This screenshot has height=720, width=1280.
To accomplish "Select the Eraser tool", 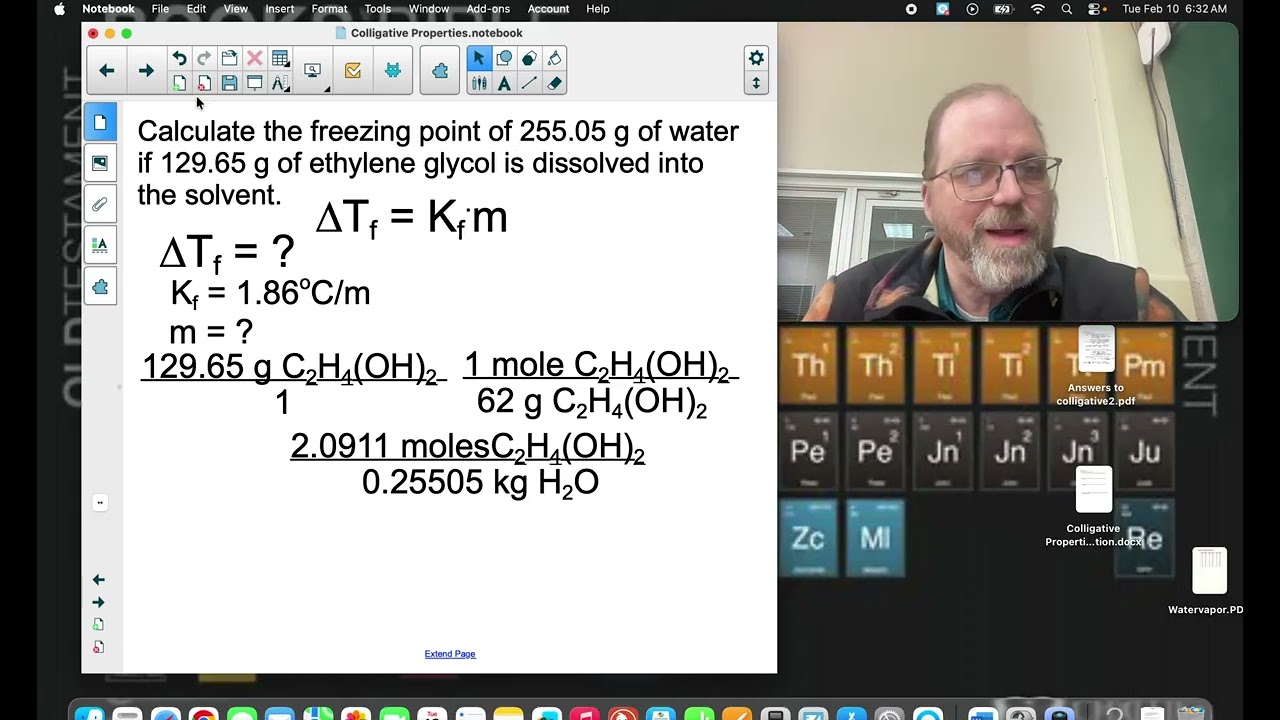I will tap(554, 84).
